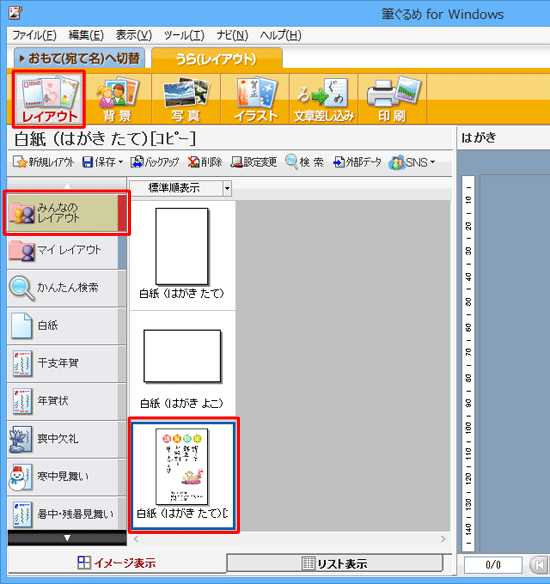Select the イラスト illustration tool

[255, 99]
